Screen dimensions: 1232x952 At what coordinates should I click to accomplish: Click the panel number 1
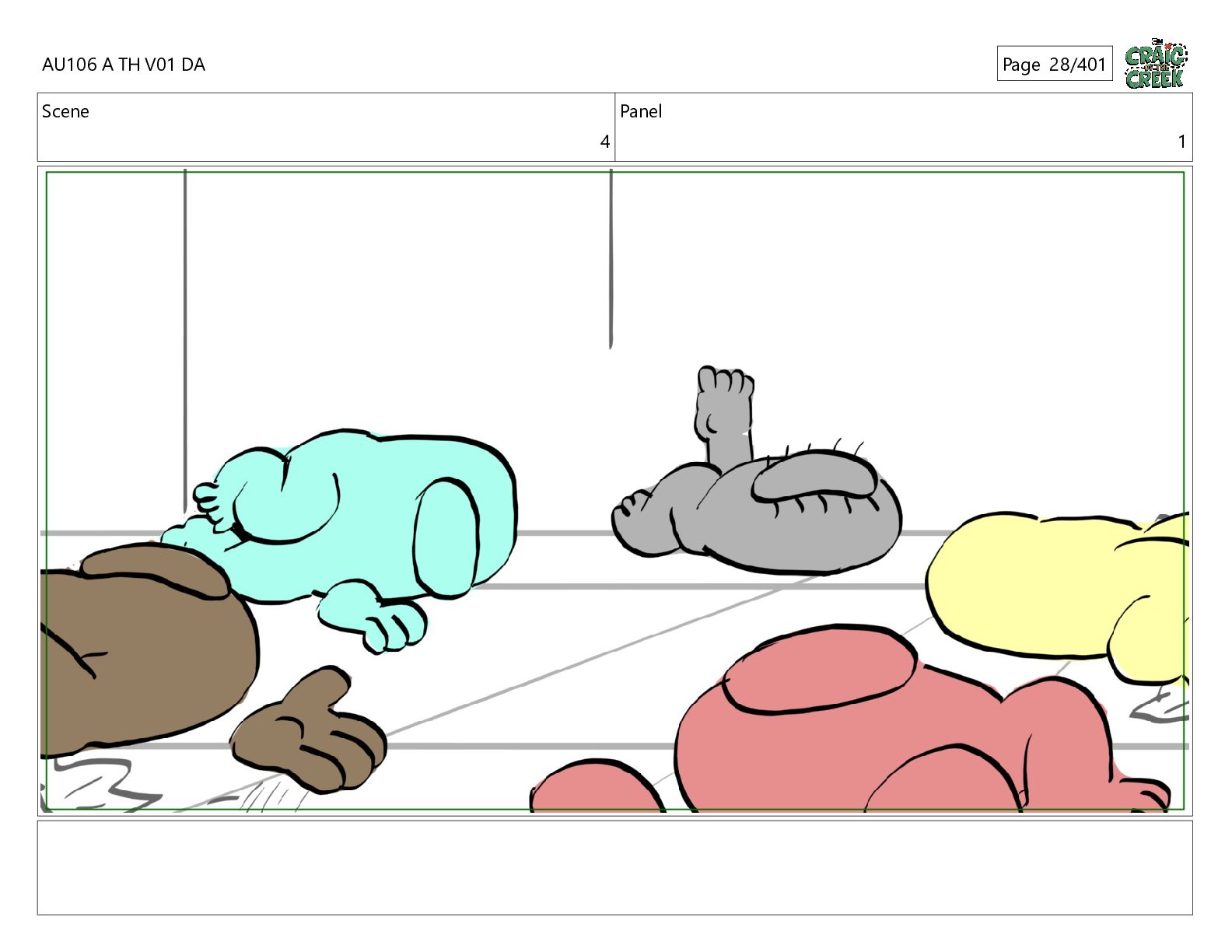click(1181, 142)
